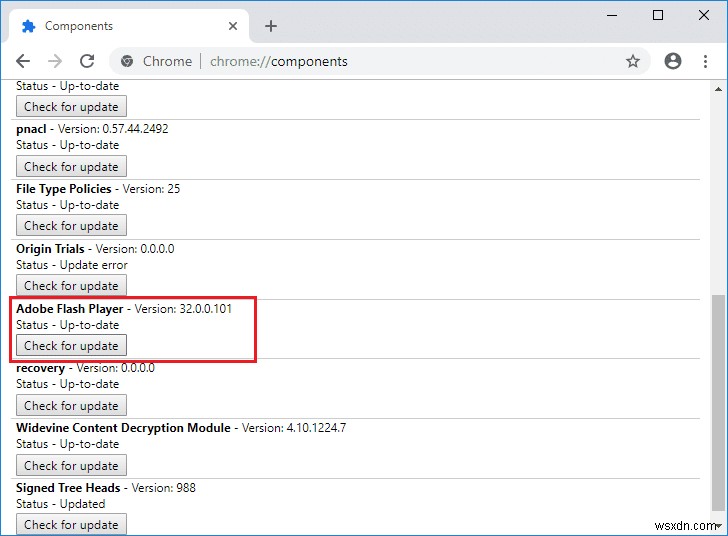Check for update under Adobe Flash Player
This screenshot has height=536, width=728.
point(71,346)
